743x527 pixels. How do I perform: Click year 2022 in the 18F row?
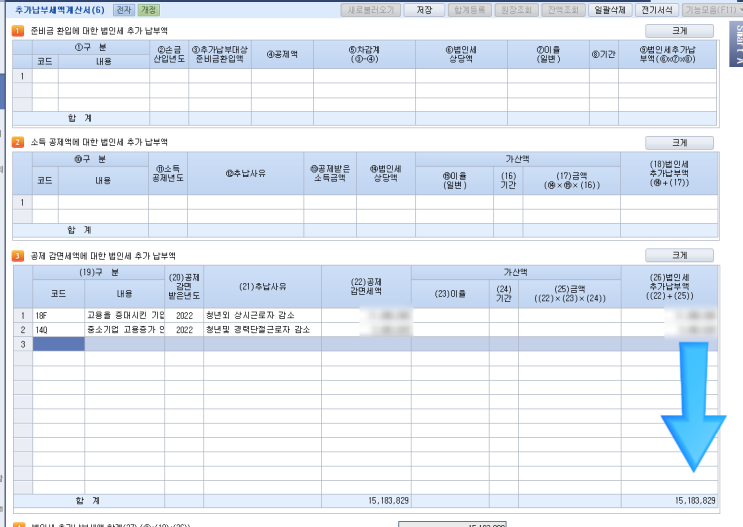click(x=184, y=316)
